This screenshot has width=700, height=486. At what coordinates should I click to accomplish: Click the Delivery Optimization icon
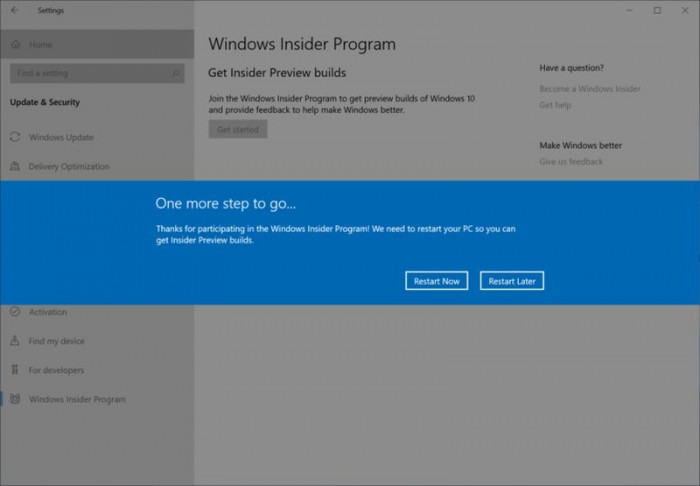15,166
